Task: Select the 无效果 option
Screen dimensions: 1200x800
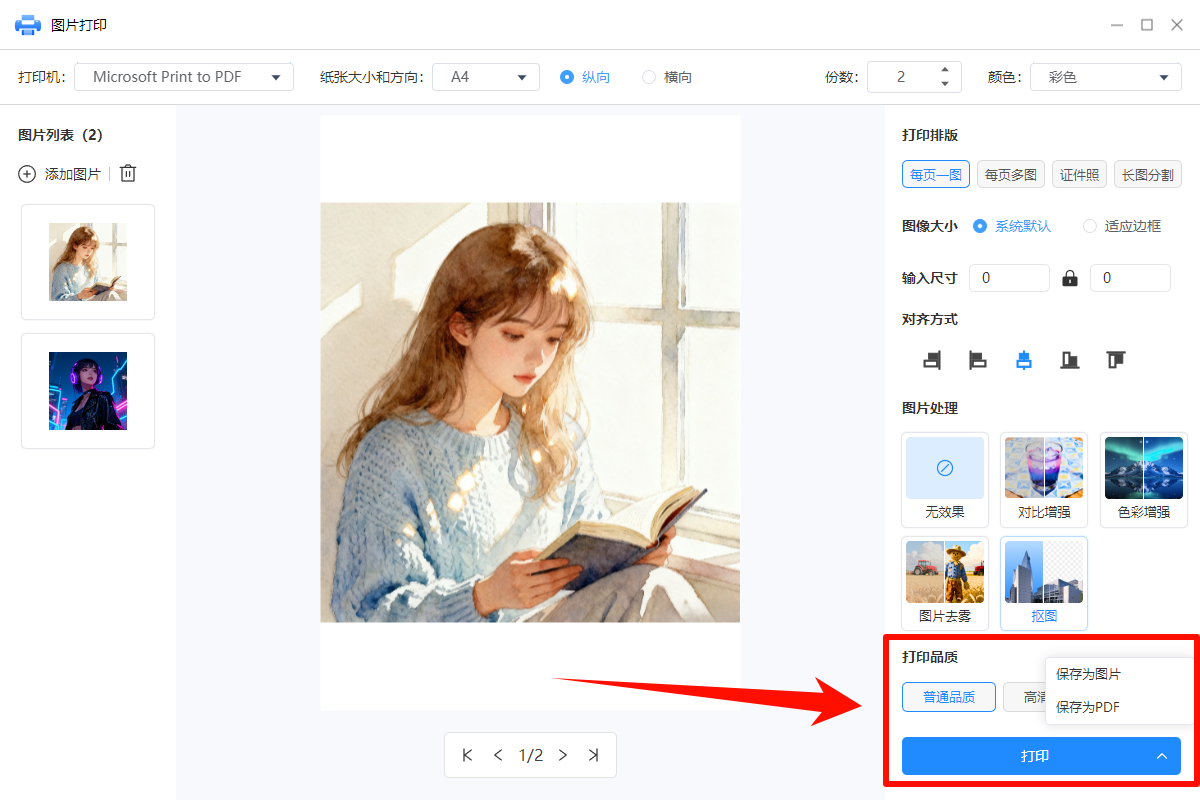Action: (x=944, y=480)
